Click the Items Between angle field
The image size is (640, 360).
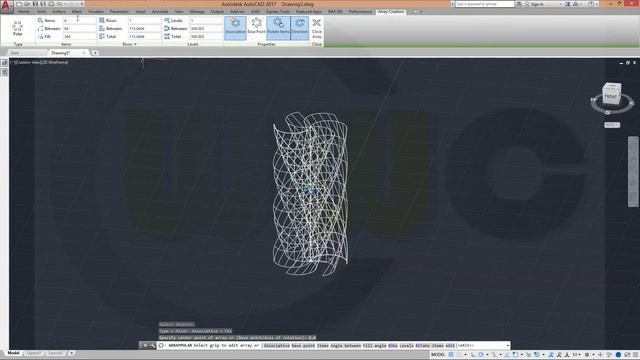[x=79, y=29]
